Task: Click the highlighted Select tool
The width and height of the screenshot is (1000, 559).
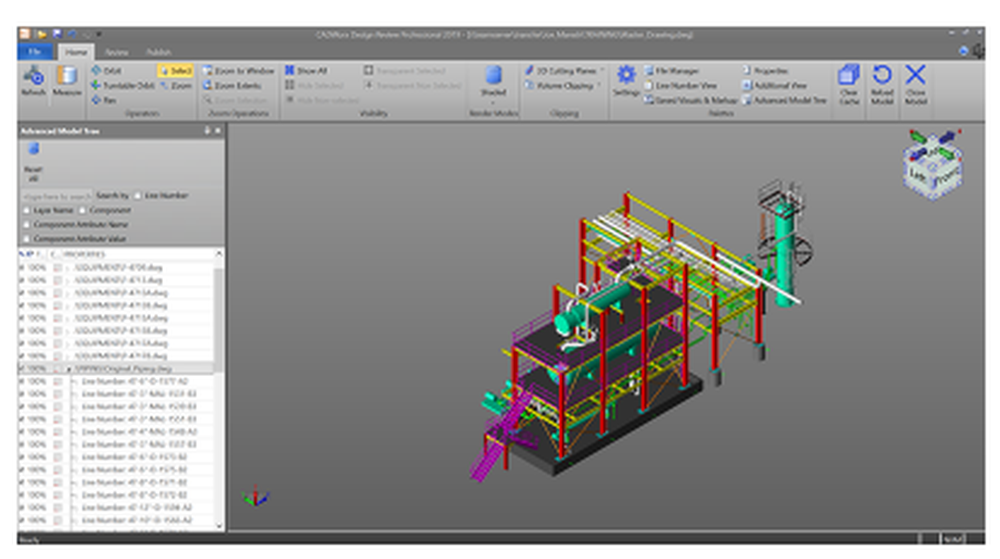Action: (175, 71)
